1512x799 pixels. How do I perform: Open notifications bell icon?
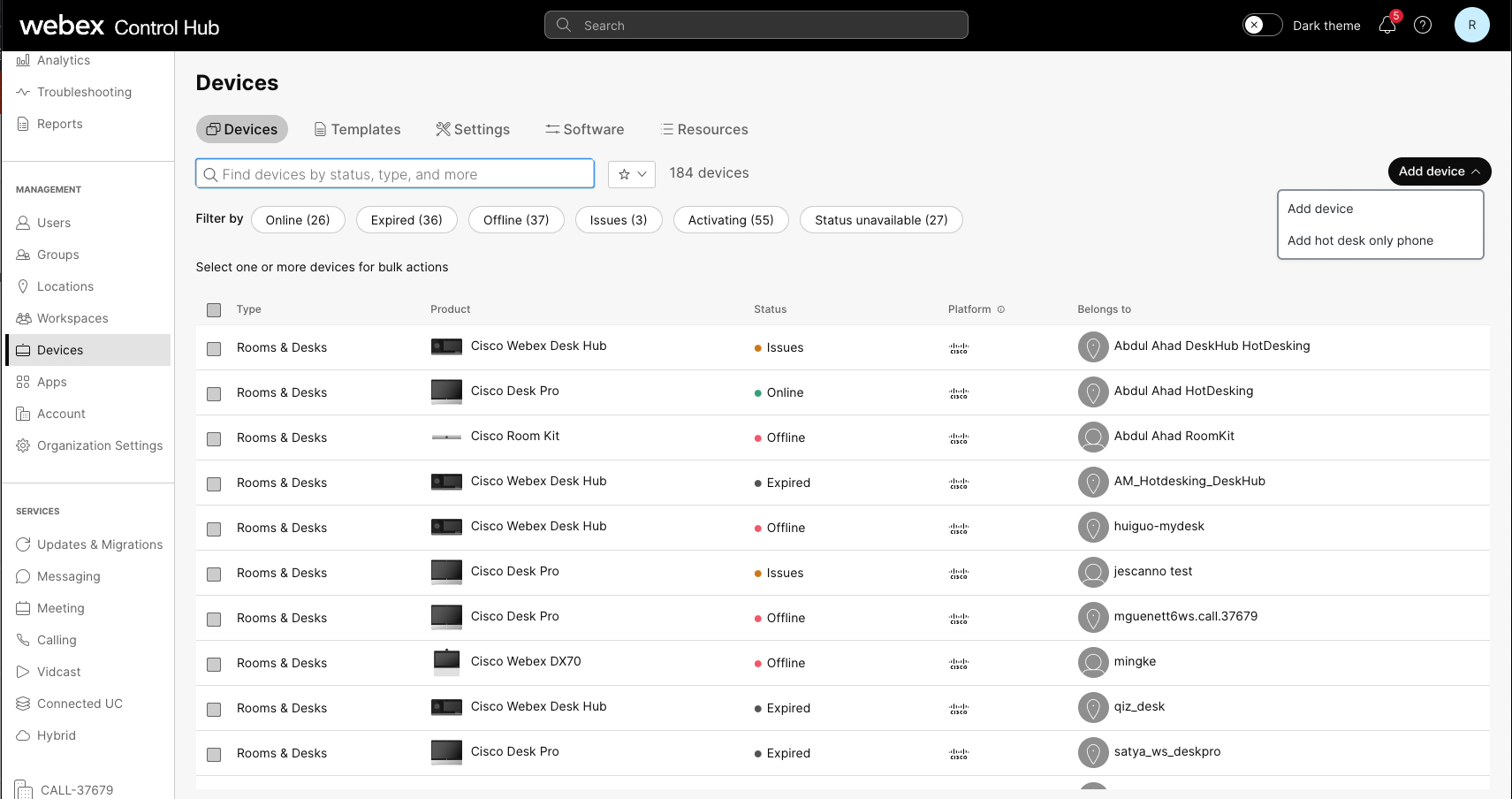(x=1387, y=25)
